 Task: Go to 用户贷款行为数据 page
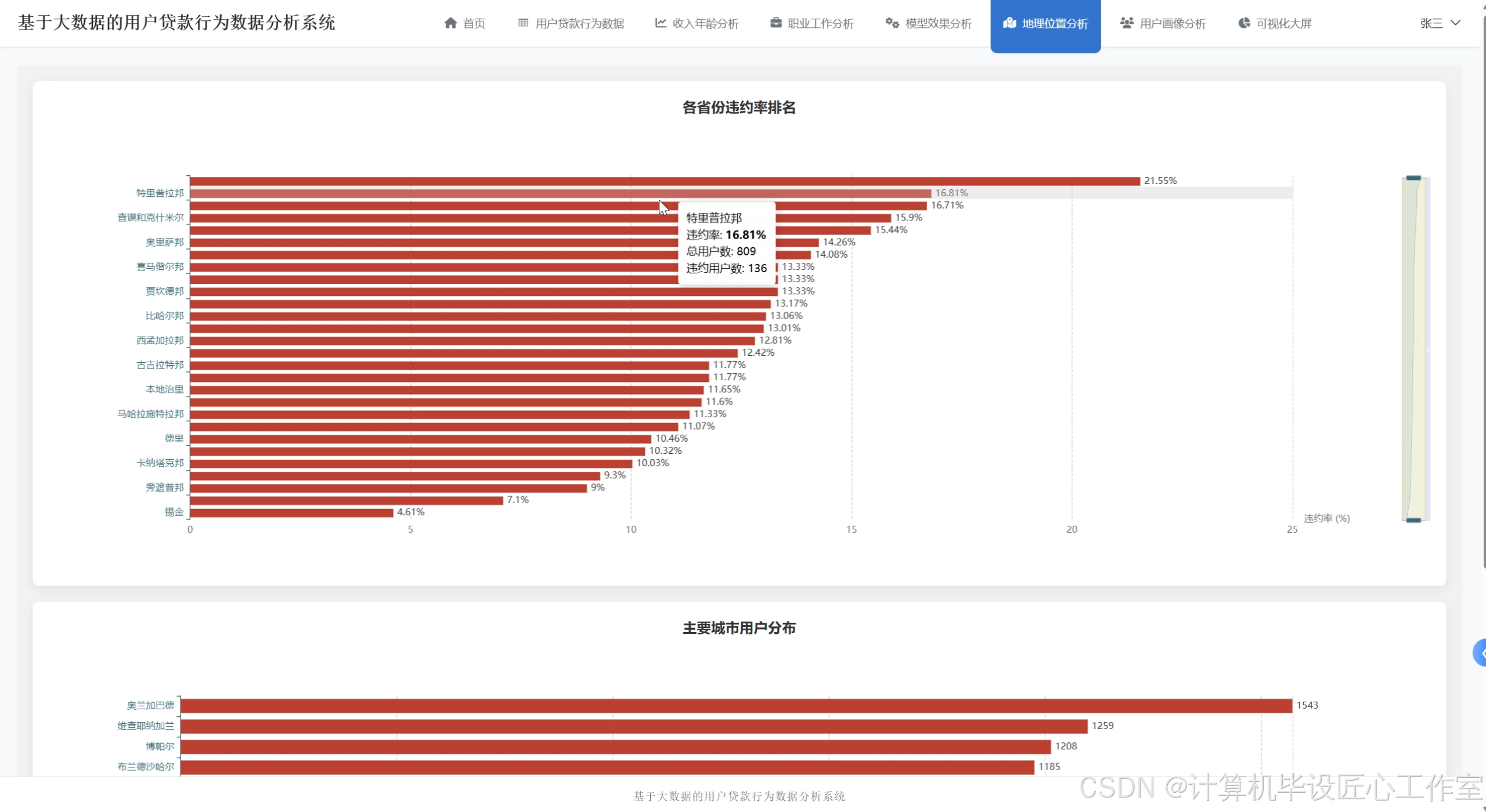click(x=571, y=23)
